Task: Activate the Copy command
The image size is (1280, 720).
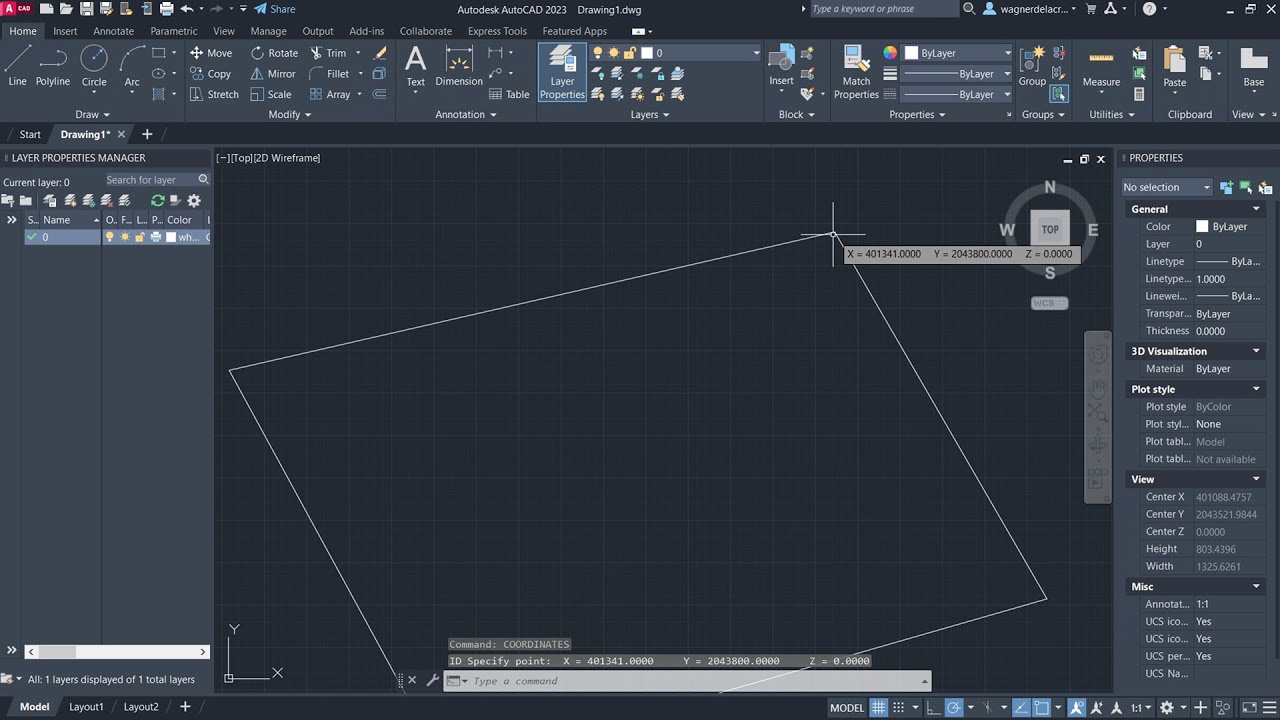Action: (x=211, y=74)
